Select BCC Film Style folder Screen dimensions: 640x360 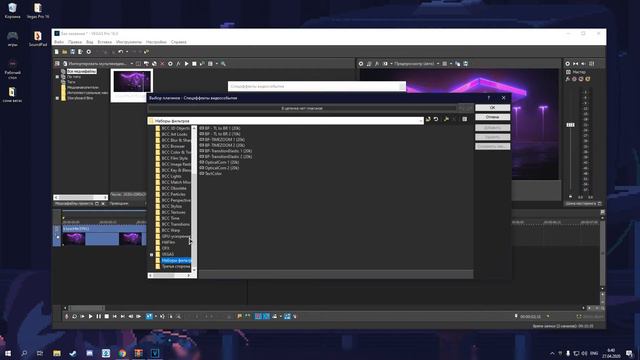coord(172,158)
